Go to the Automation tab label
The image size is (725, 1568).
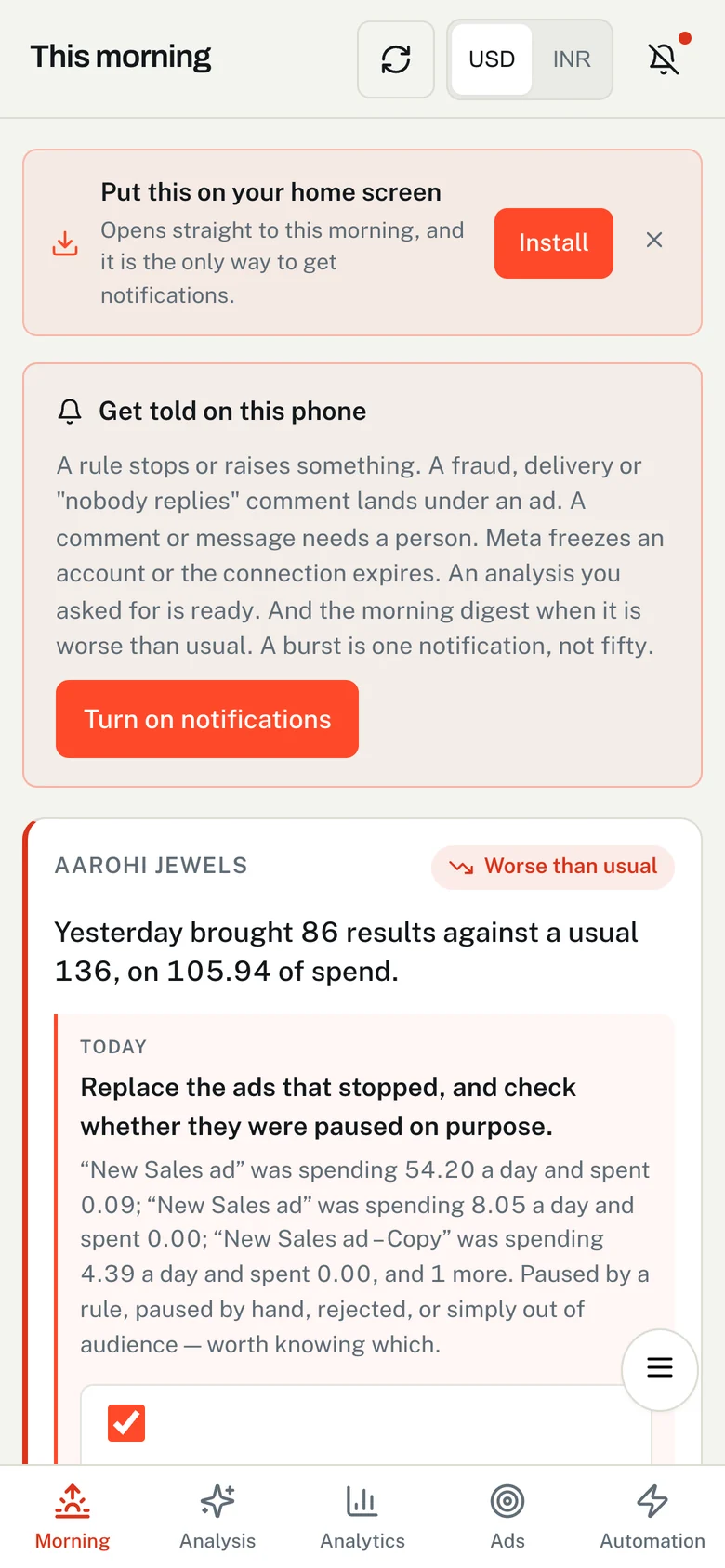point(652,1541)
